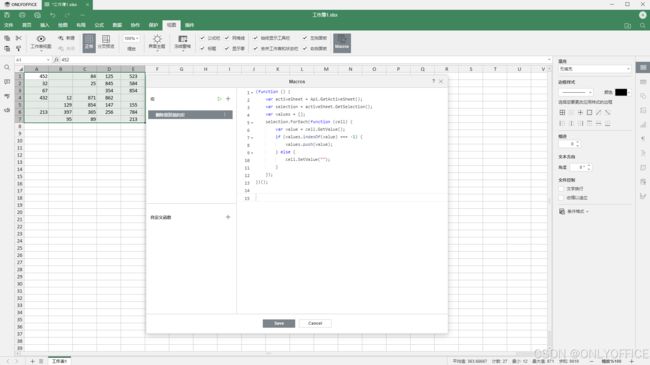This screenshot has width=650, height=365.
Task: Switch to the Formula ribbon tab
Action: [99, 25]
